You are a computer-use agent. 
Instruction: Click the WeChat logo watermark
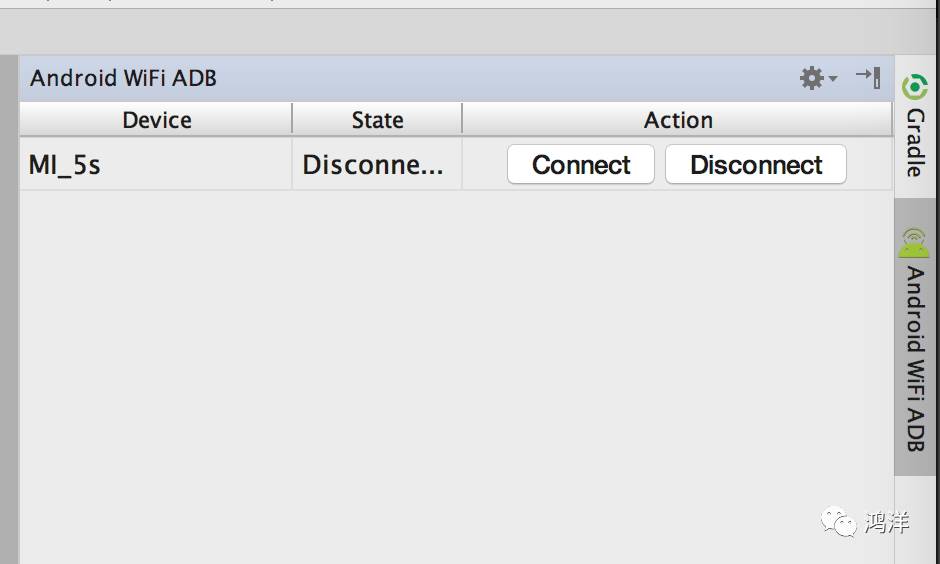point(839,521)
